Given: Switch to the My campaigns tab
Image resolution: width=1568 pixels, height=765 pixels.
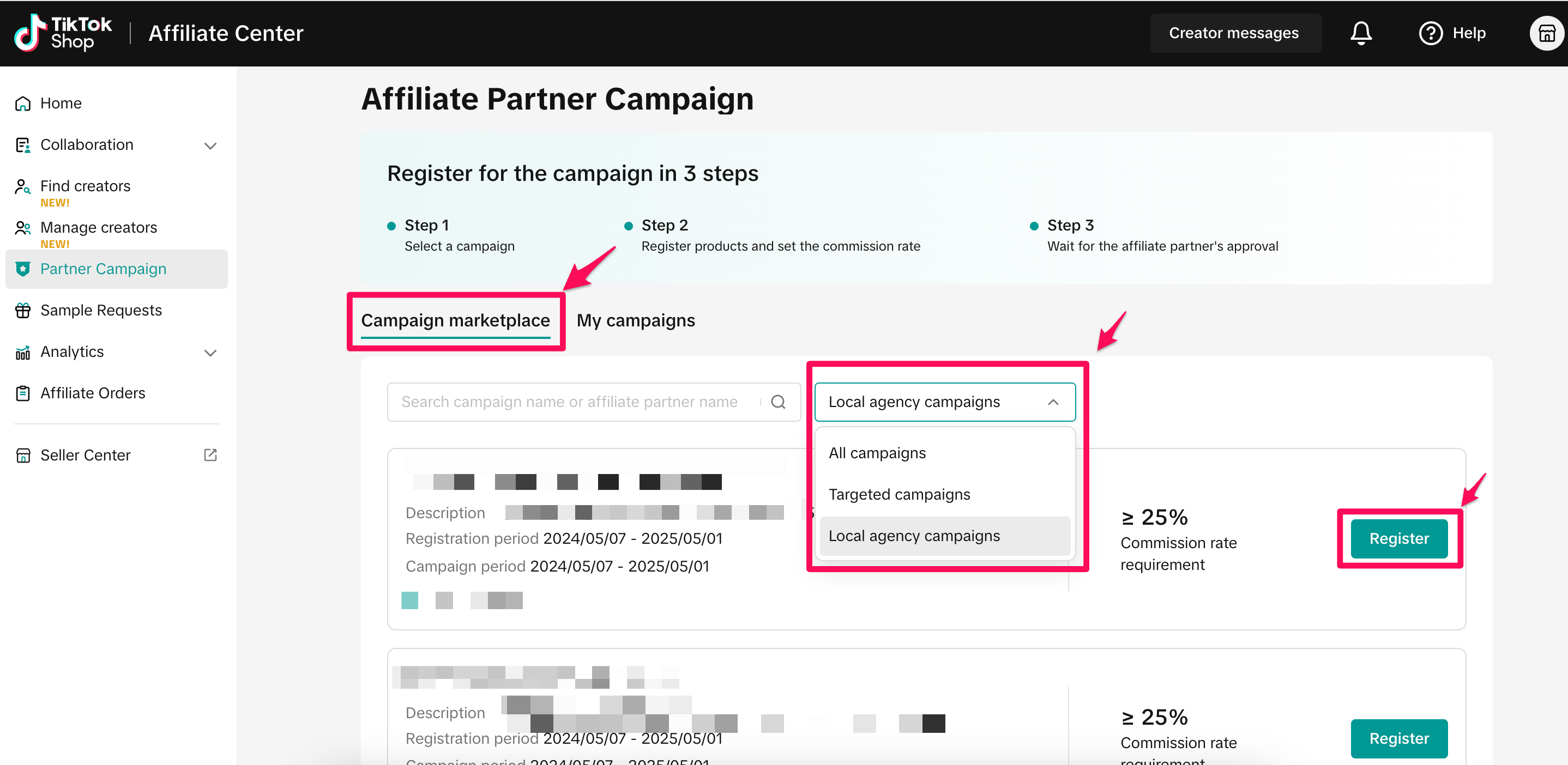Looking at the screenshot, I should click(636, 320).
